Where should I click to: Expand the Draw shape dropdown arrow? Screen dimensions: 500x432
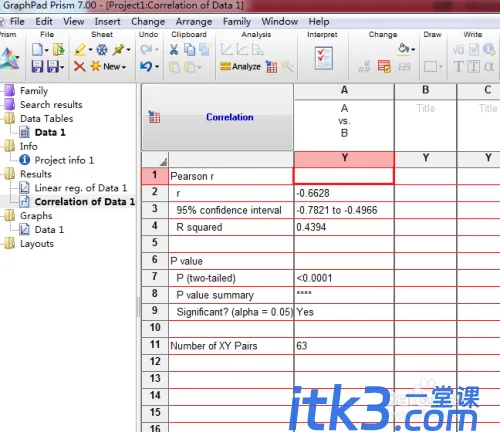pos(441,67)
